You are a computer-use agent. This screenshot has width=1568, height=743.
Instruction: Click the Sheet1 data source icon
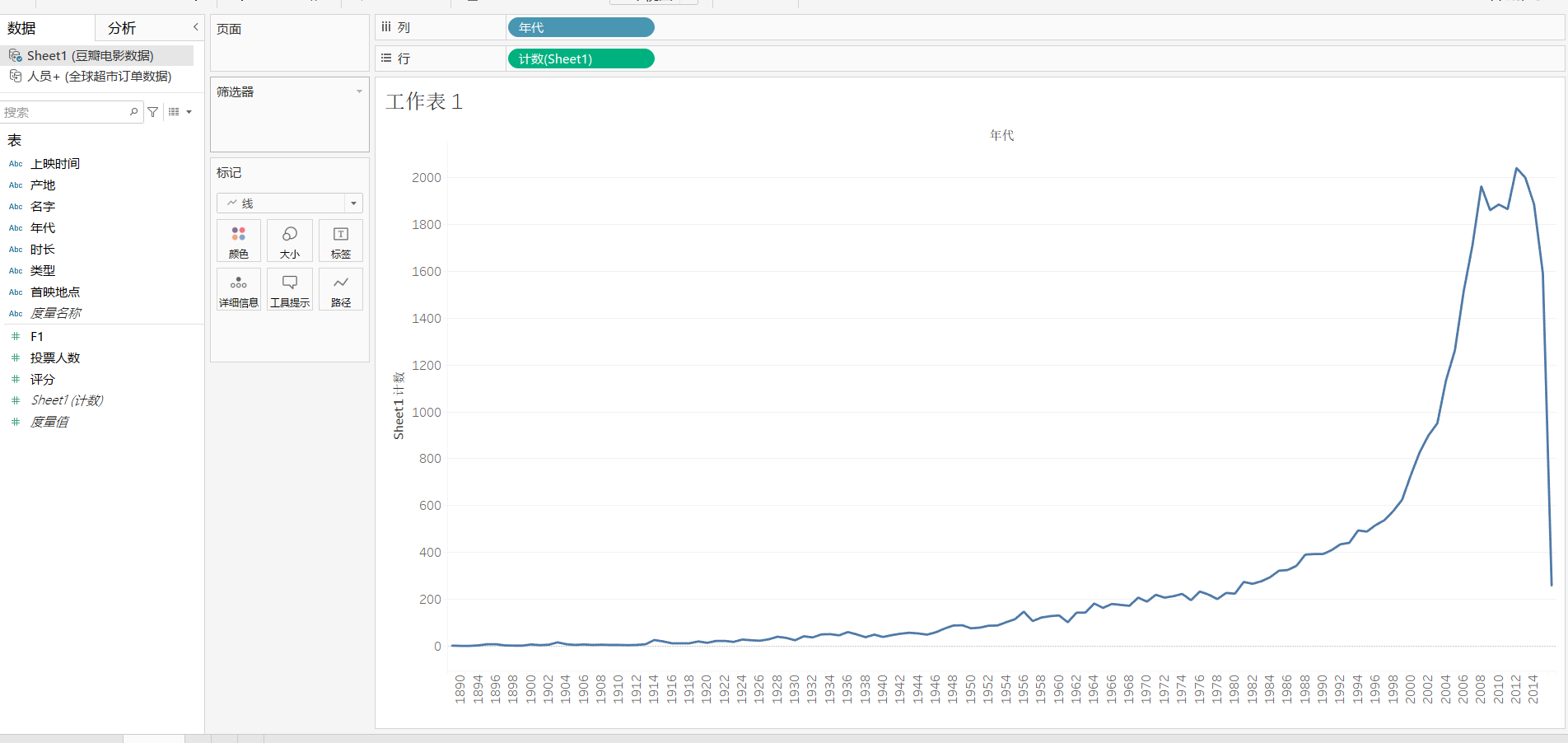pos(16,55)
